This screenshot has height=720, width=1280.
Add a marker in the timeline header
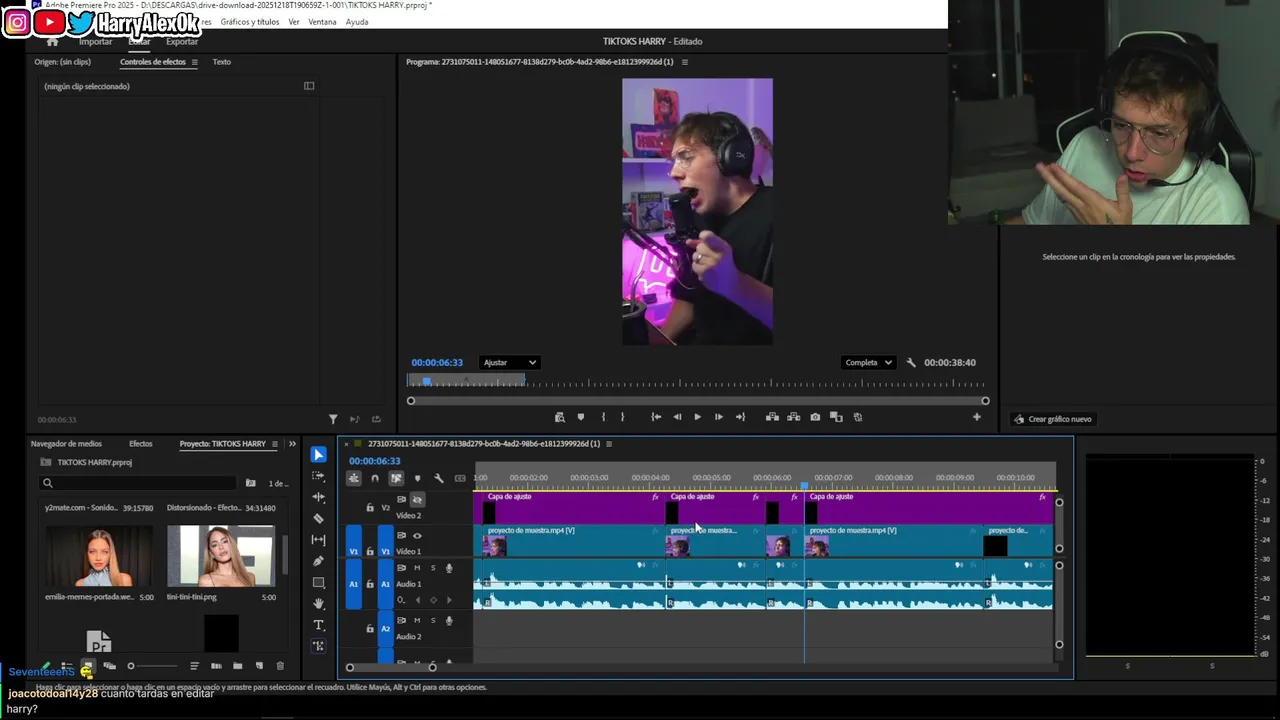(x=417, y=478)
